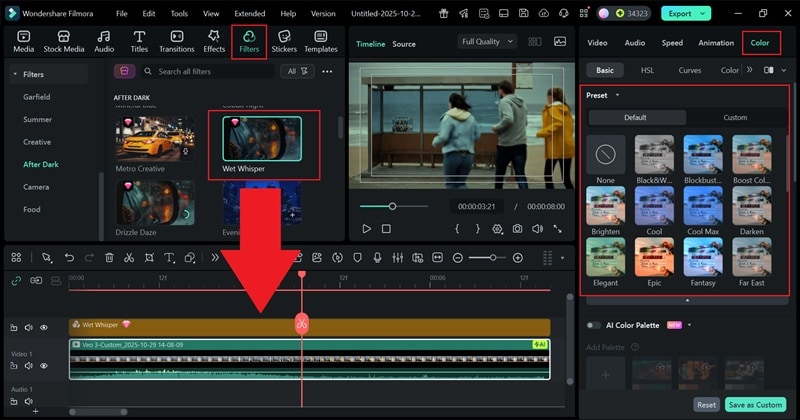Open the Transitions panel
This screenshot has height=420, width=800.
(x=177, y=41)
